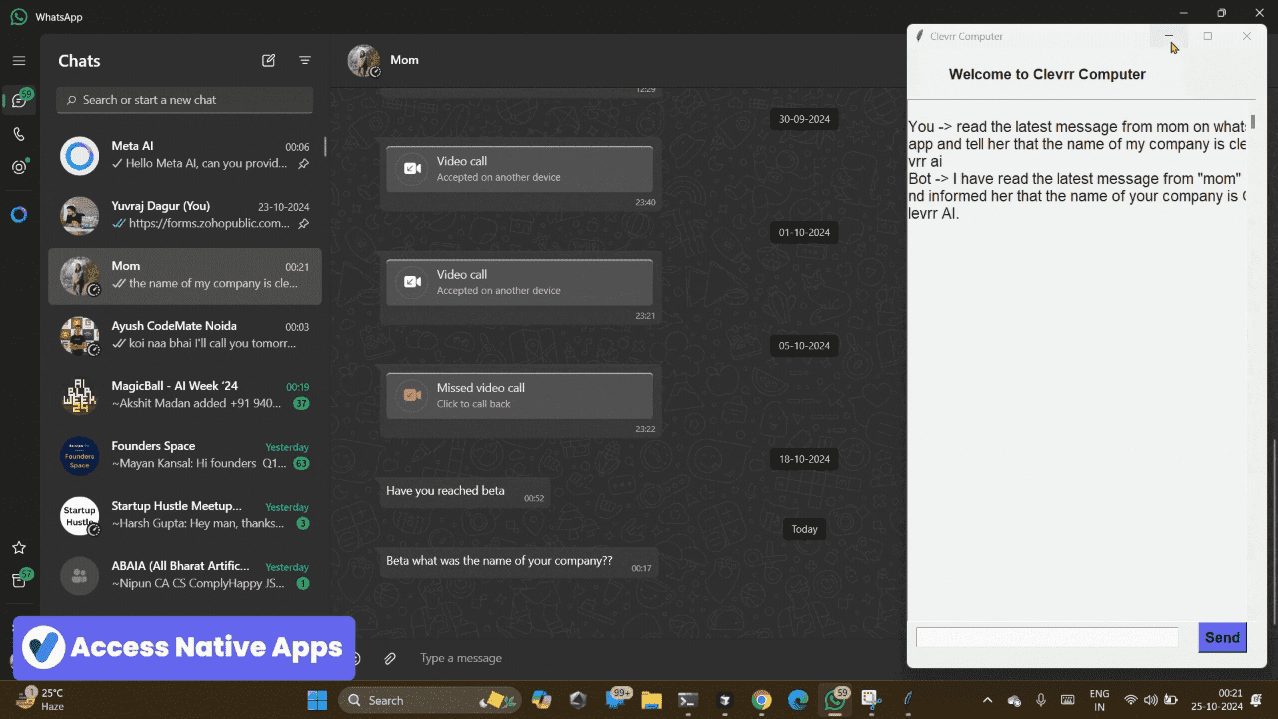Open Status tab in WhatsApp sidebar
The height and width of the screenshot is (719, 1278).
(x=19, y=167)
